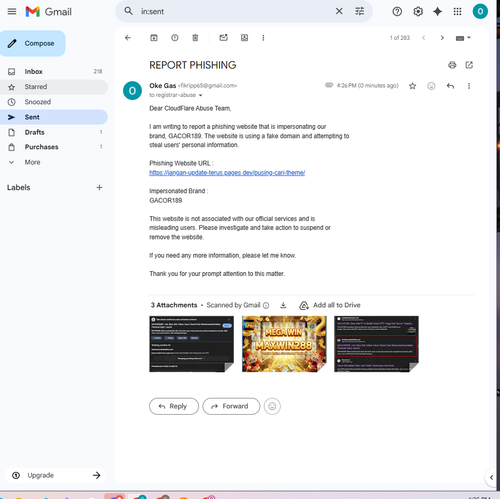Open the Google apps grid

coord(457,12)
